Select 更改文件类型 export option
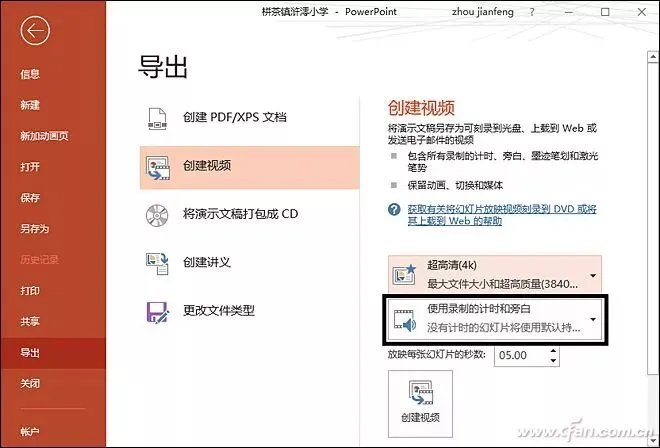 point(250,311)
